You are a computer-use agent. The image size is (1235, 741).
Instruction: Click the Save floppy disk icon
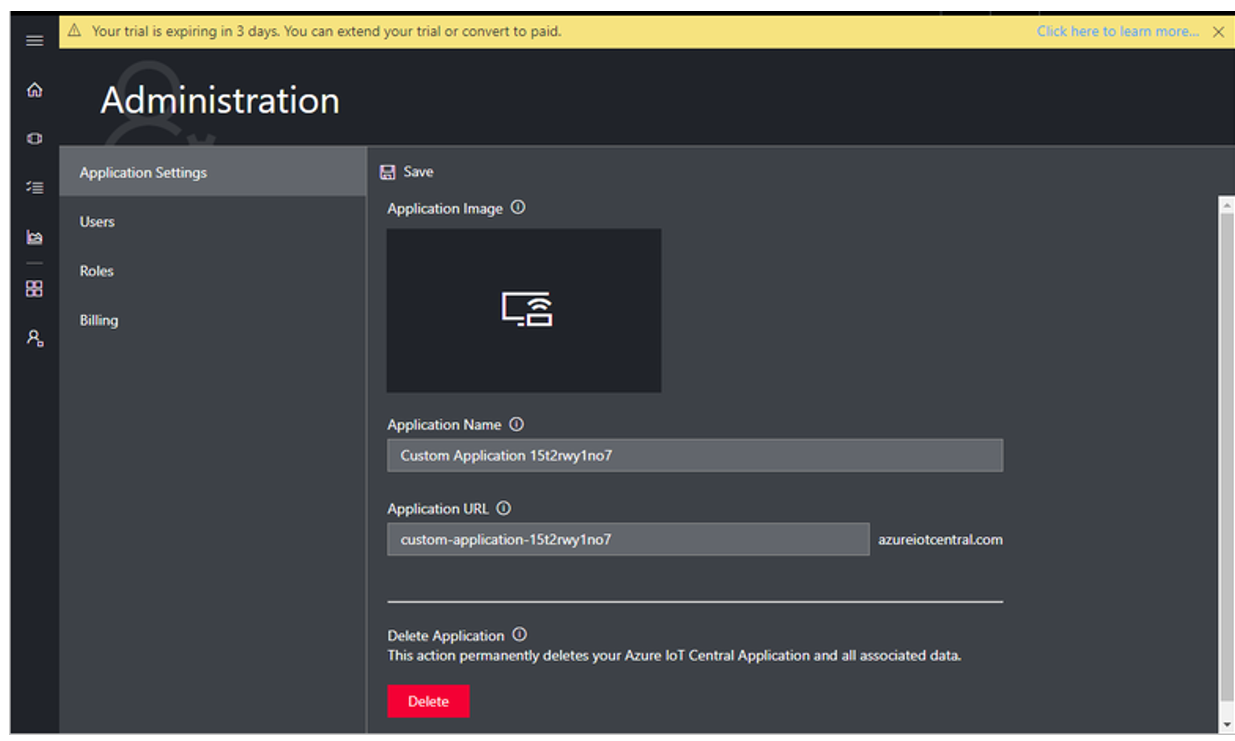[x=388, y=172]
